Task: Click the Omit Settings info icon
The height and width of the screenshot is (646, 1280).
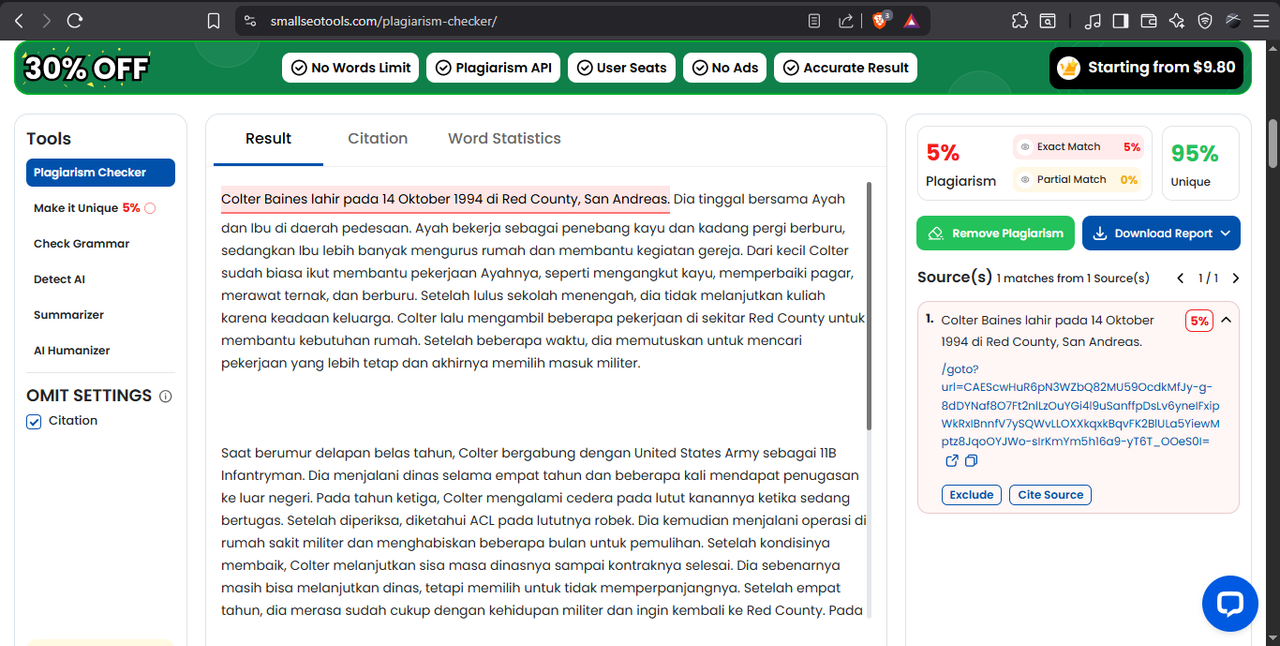Action: 166,396
